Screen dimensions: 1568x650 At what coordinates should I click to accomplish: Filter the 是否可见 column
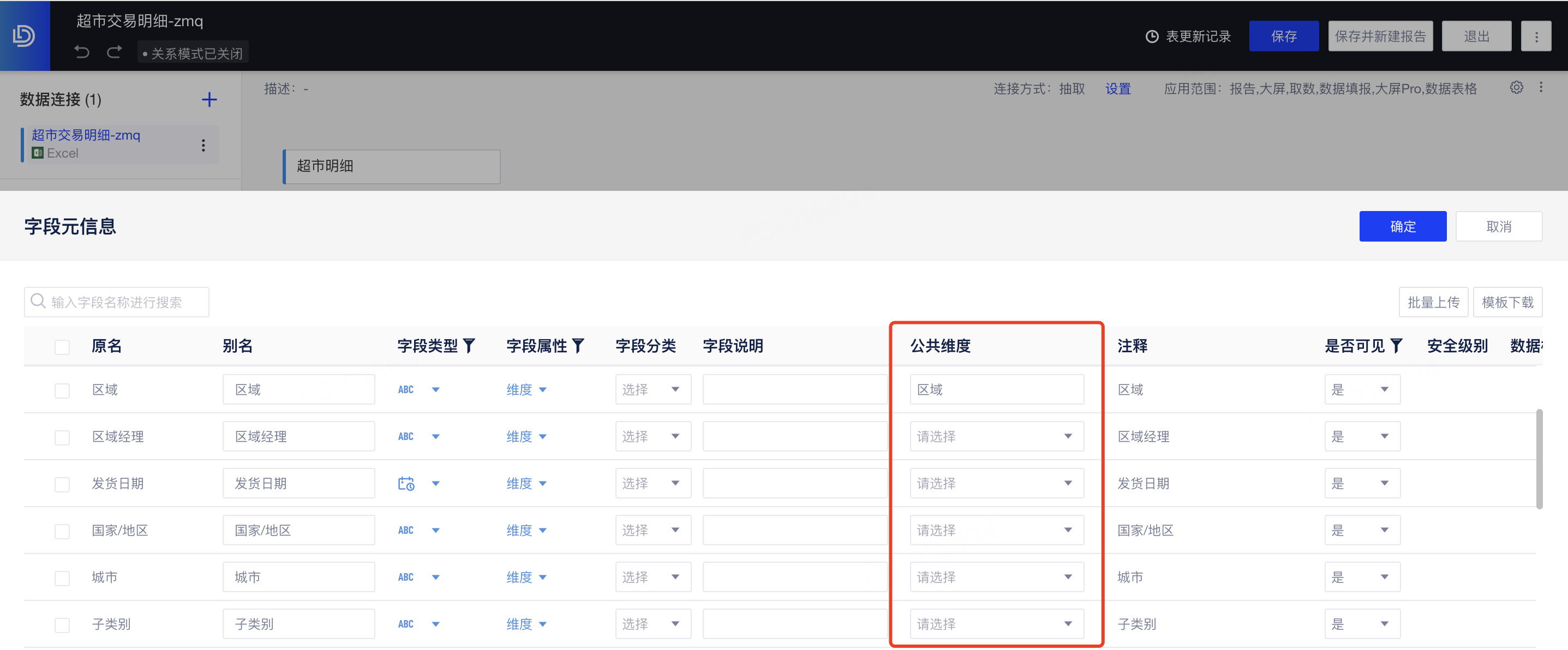pyautogui.click(x=1396, y=346)
